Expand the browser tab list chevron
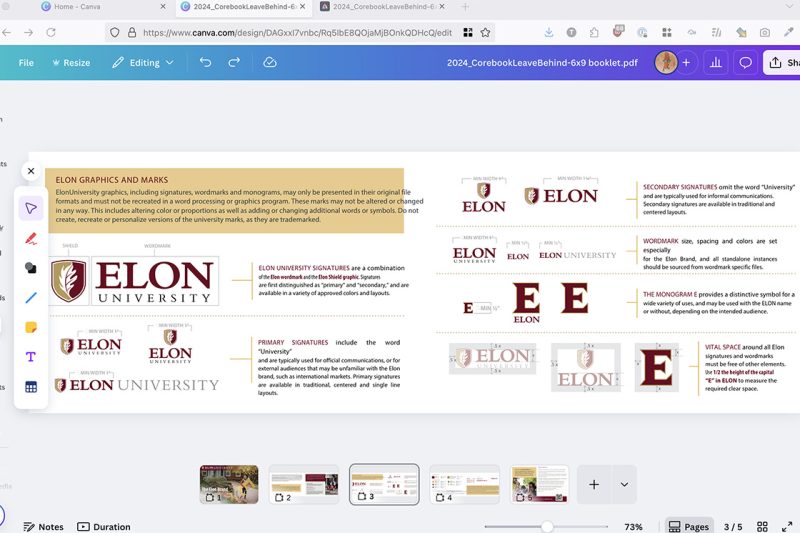The width and height of the screenshot is (800, 533). tap(789, 7)
